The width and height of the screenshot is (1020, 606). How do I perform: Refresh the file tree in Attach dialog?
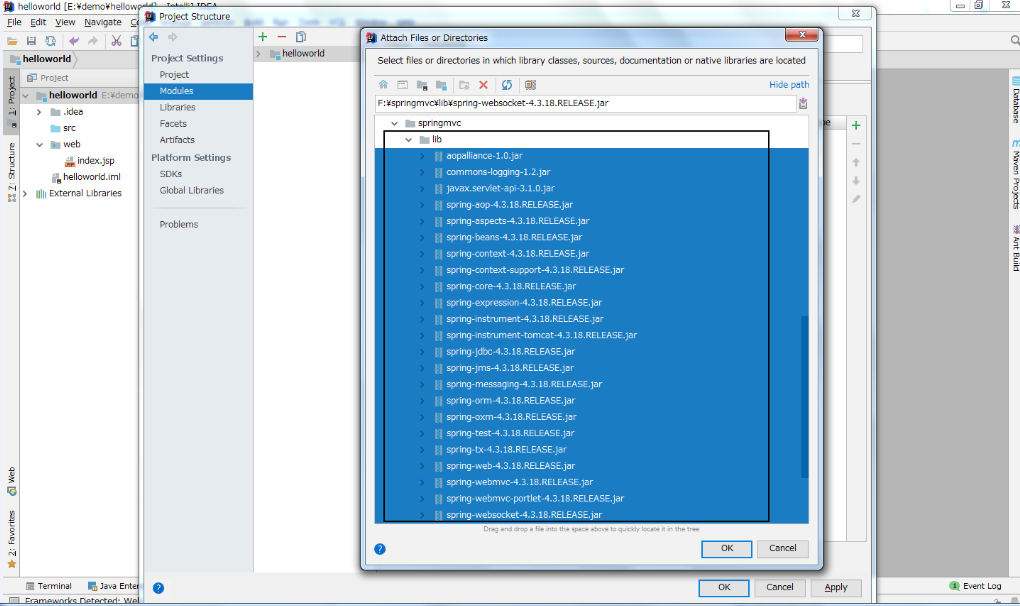point(507,85)
